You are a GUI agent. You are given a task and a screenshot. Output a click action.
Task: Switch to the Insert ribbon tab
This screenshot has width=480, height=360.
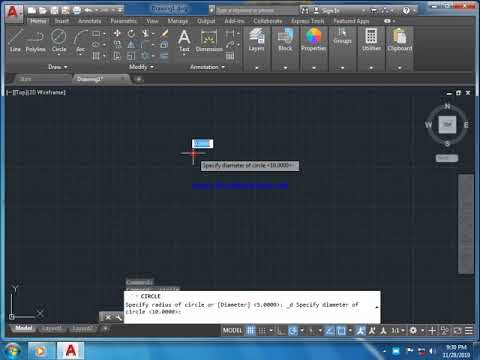(x=62, y=21)
